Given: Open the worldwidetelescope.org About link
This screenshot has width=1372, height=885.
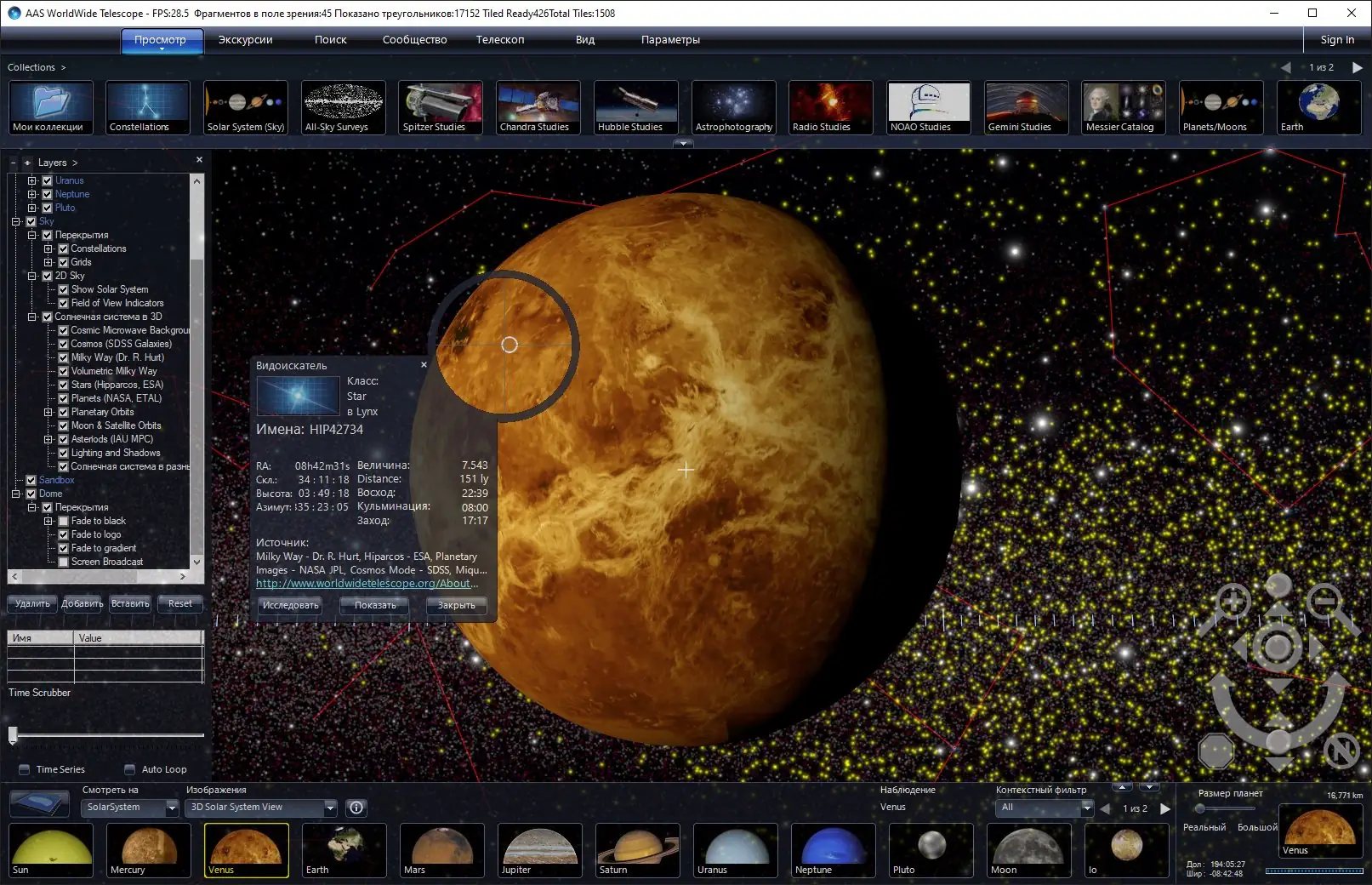Looking at the screenshot, I should (367, 584).
